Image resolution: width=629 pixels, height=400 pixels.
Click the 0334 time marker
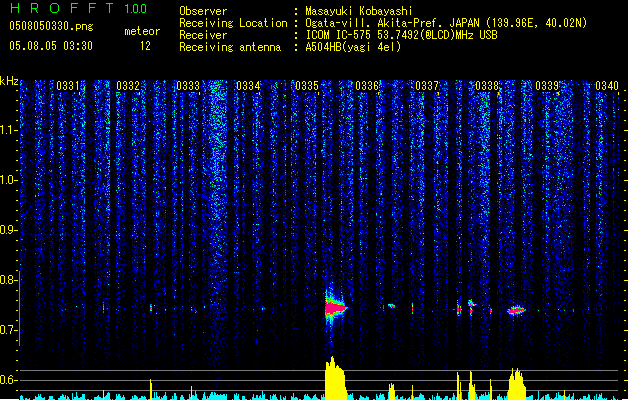pos(248,85)
